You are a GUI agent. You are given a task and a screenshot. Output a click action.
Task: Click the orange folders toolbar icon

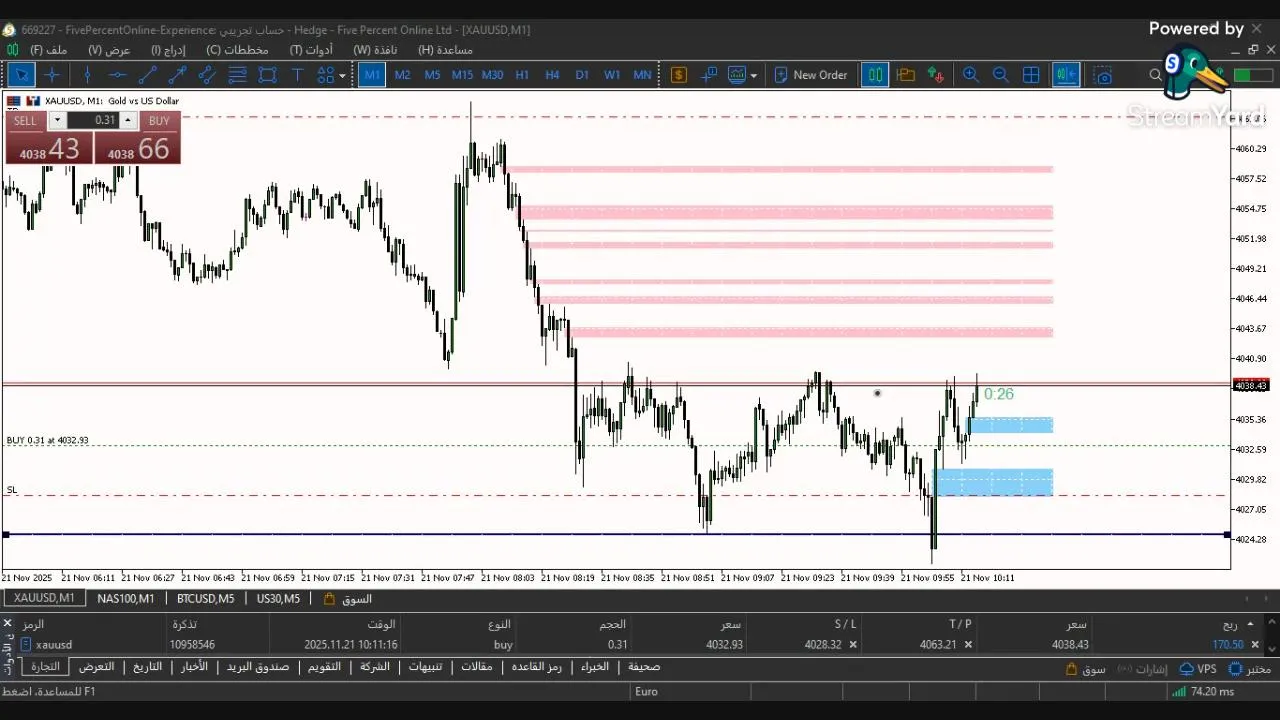point(906,75)
